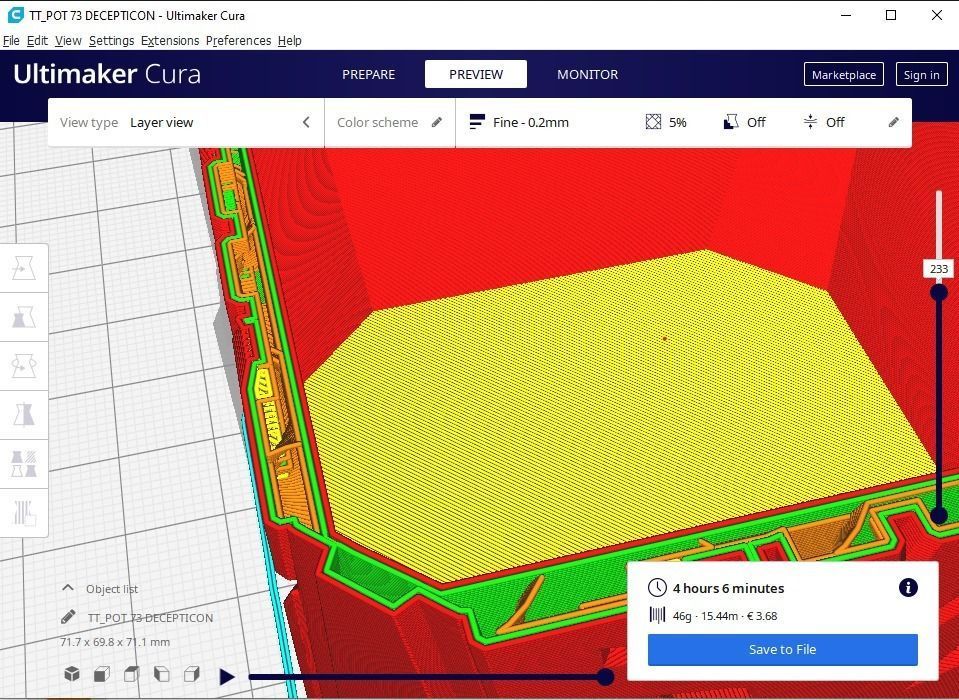Maximize the Ultimaker Cura window
Image resolution: width=959 pixels, height=700 pixels.
pyautogui.click(x=891, y=15)
